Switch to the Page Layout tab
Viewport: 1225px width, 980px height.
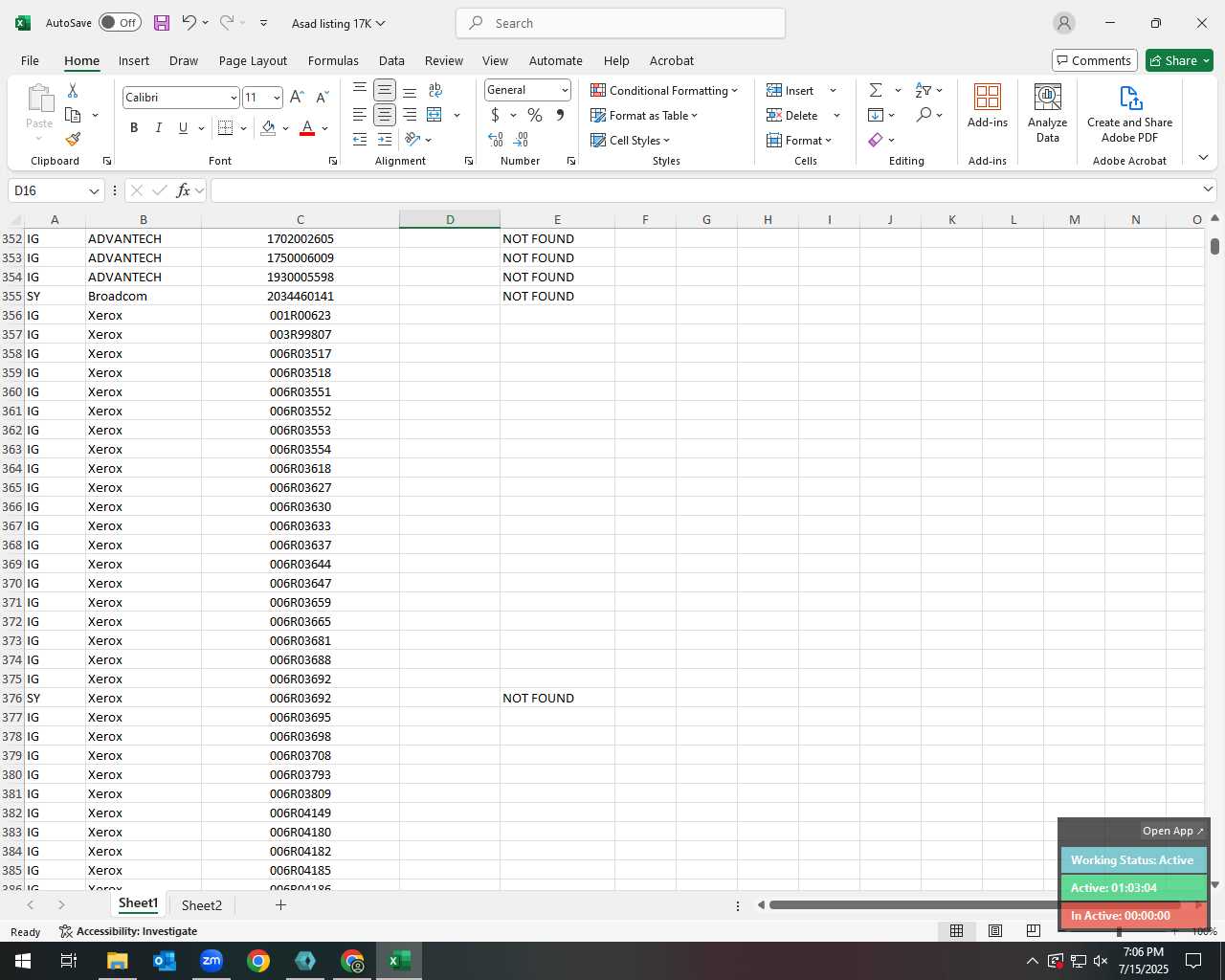(x=253, y=60)
